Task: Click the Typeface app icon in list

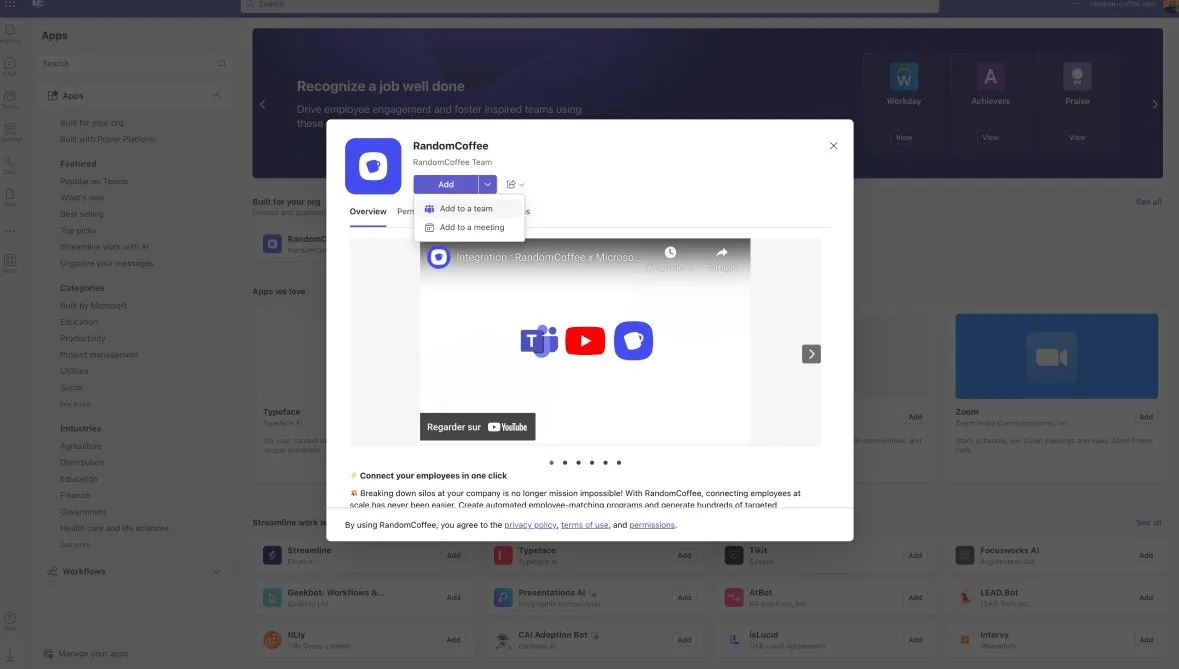Action: (503, 555)
